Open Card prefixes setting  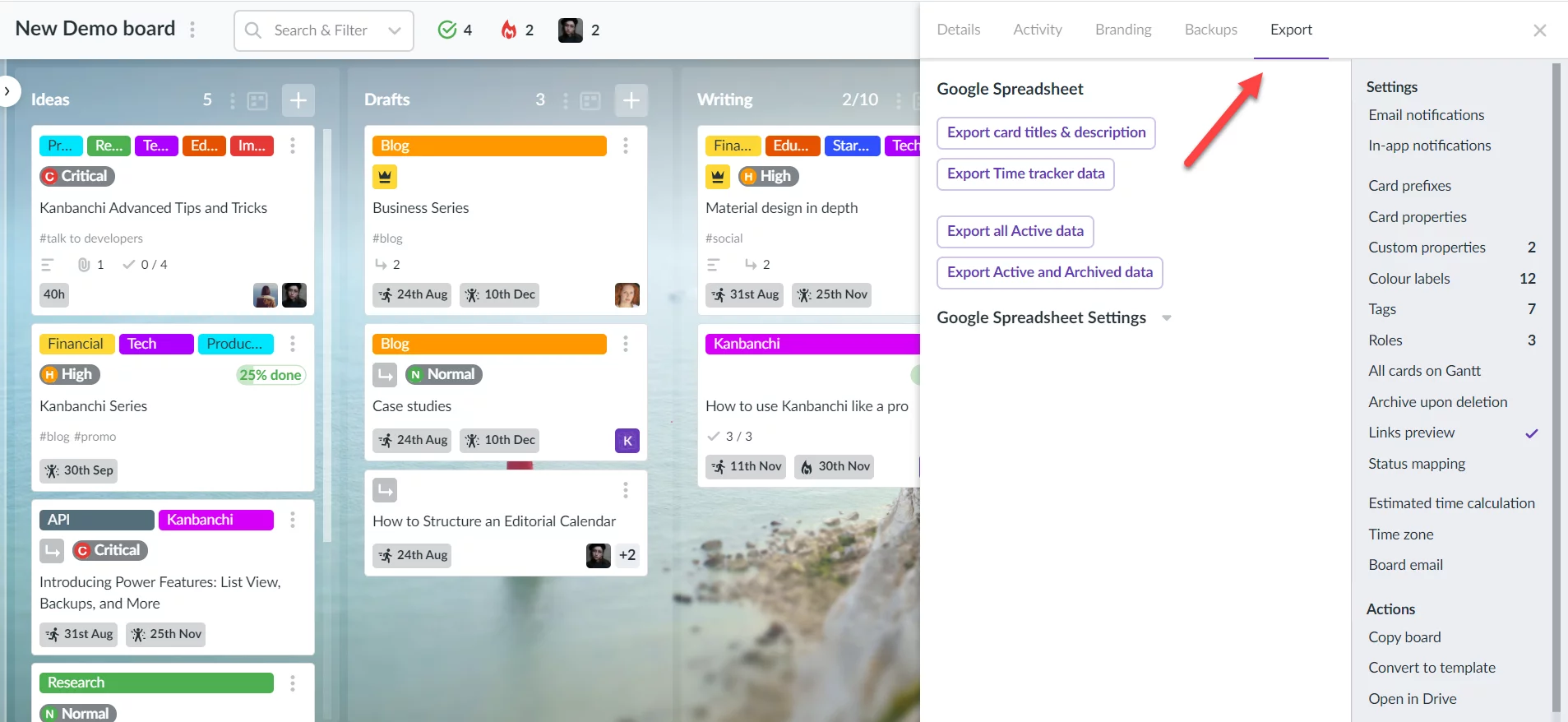[1410, 186]
